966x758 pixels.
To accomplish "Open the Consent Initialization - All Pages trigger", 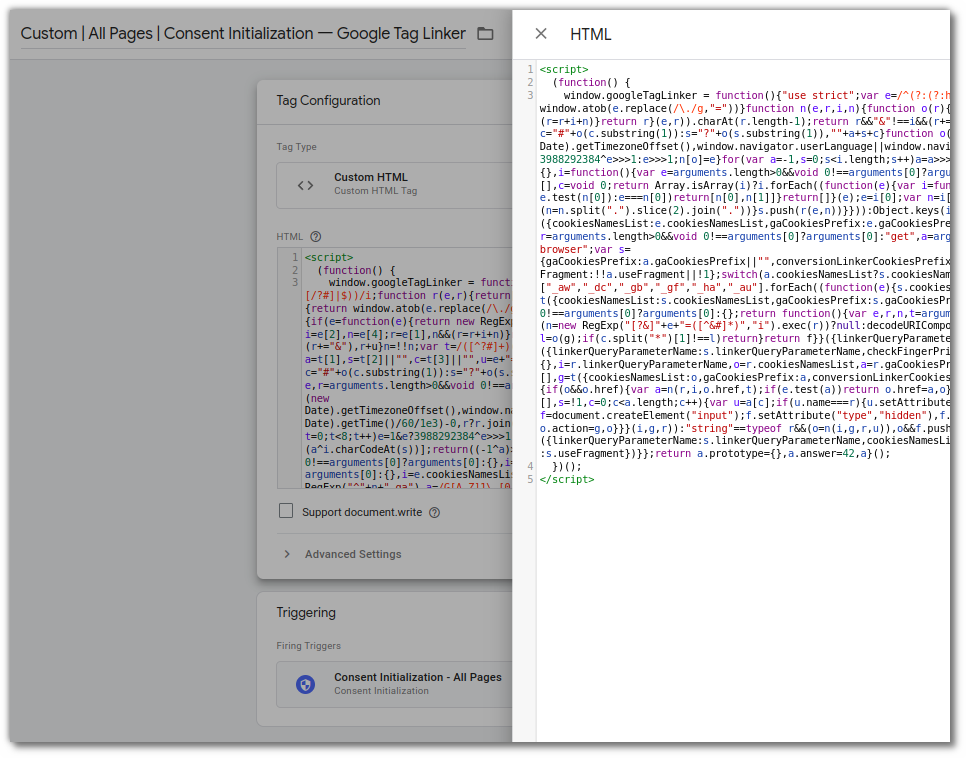I will (x=394, y=684).
